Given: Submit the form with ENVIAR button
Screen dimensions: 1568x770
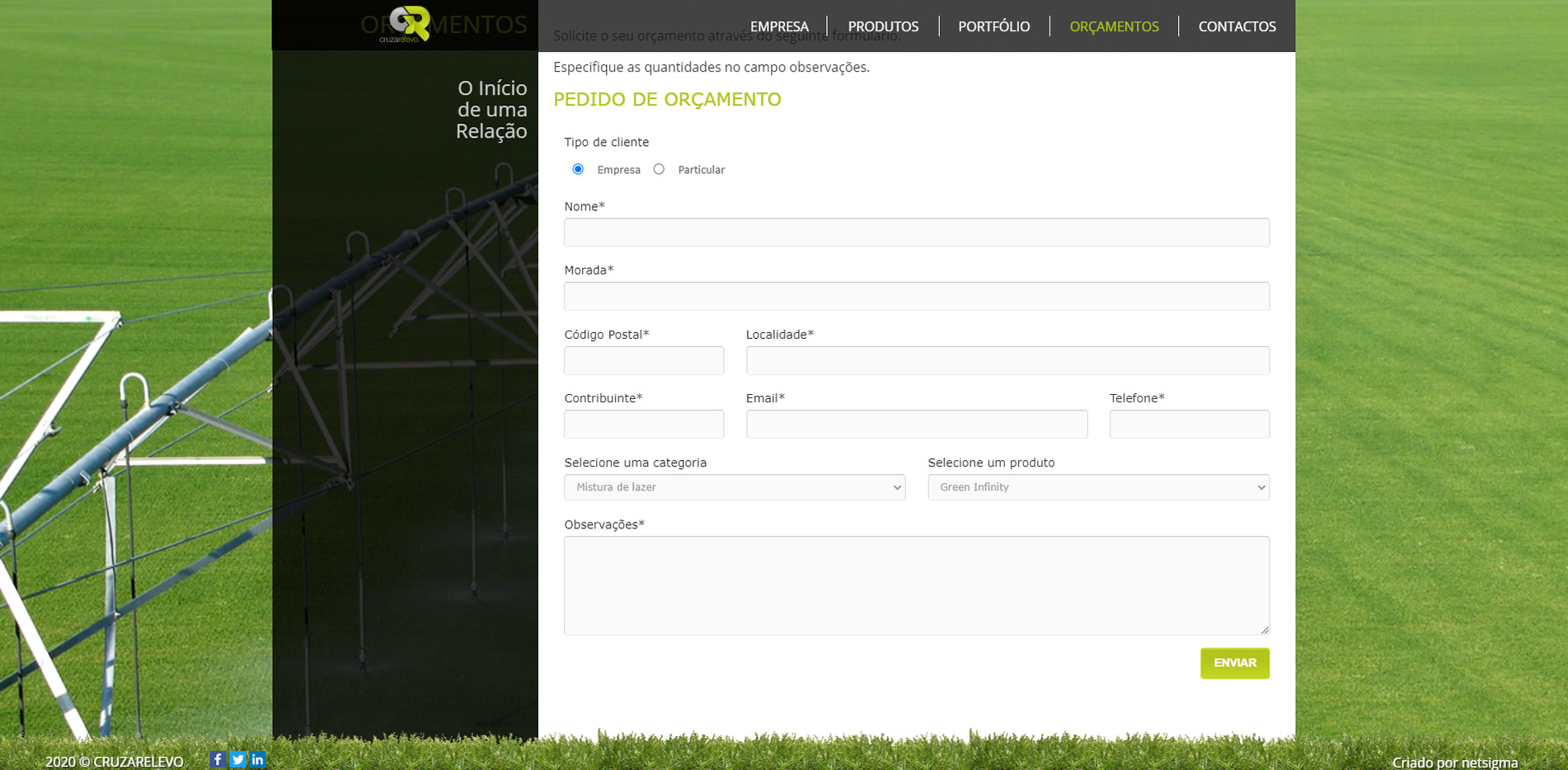Looking at the screenshot, I should click(1235, 664).
